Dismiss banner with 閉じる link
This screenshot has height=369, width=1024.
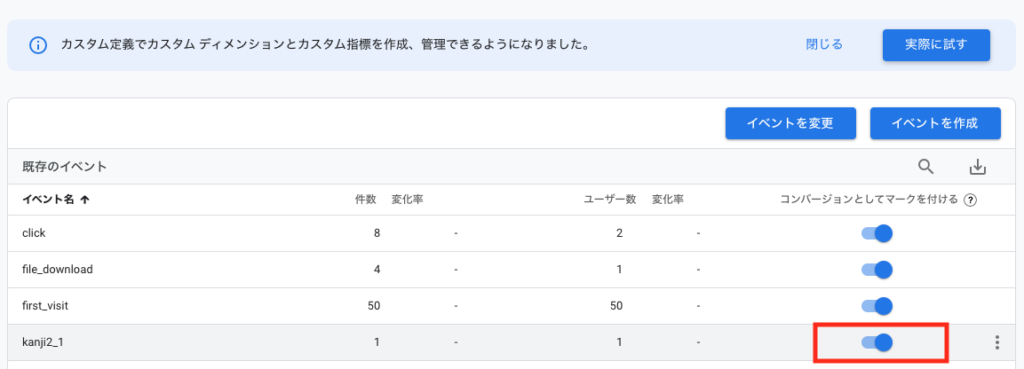[x=824, y=45]
